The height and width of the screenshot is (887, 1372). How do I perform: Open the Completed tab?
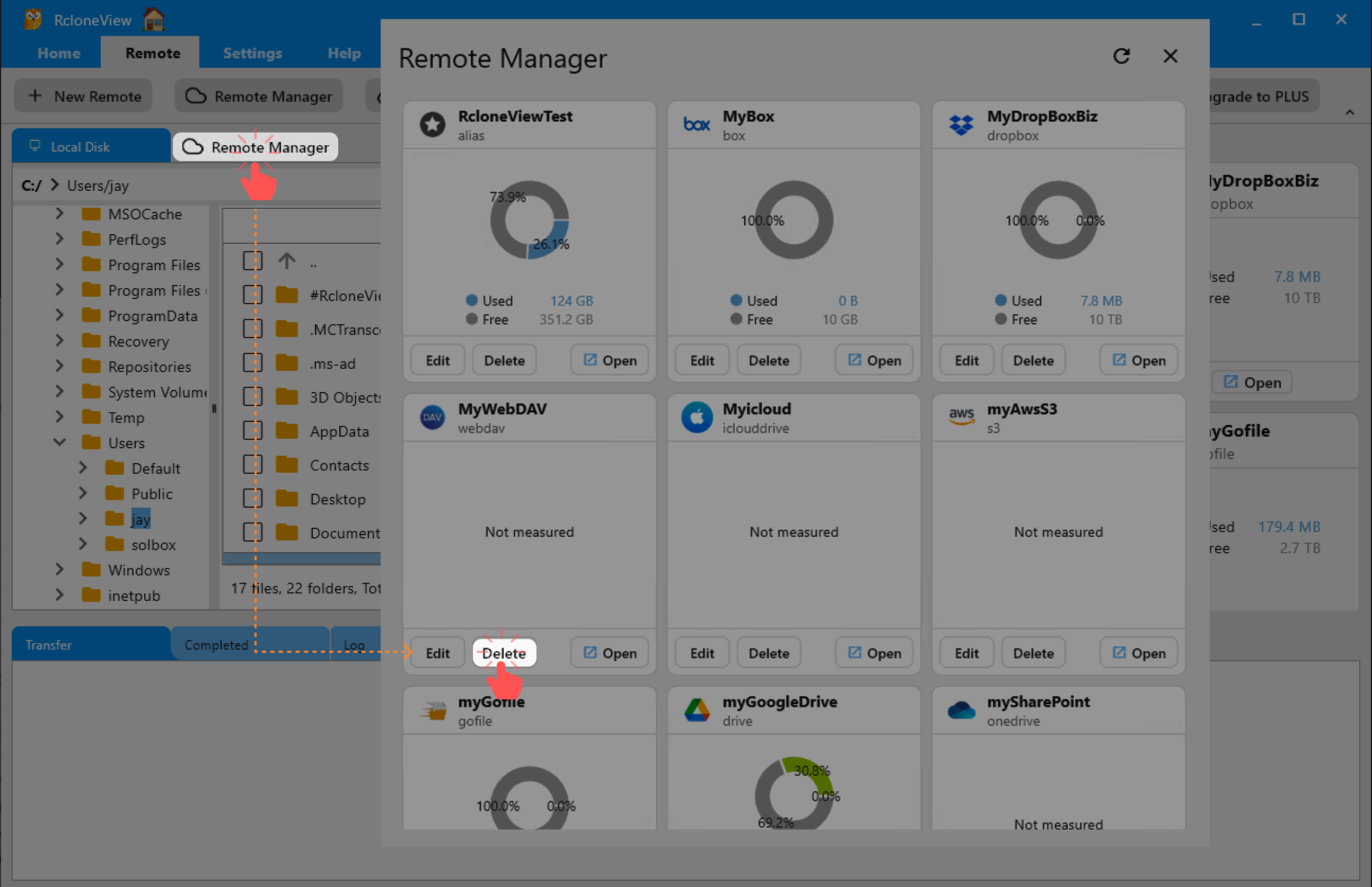point(216,644)
